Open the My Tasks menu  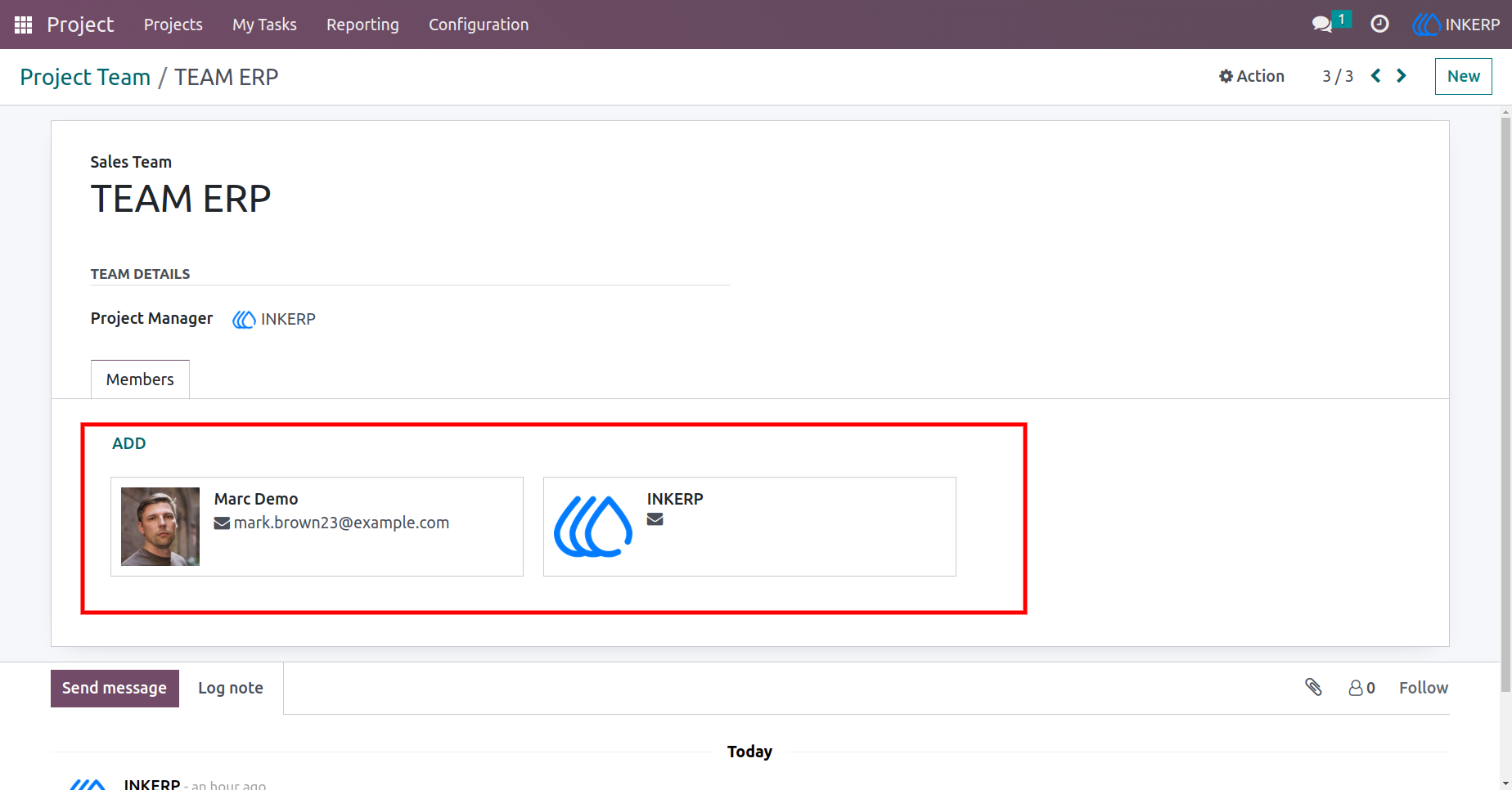264,25
